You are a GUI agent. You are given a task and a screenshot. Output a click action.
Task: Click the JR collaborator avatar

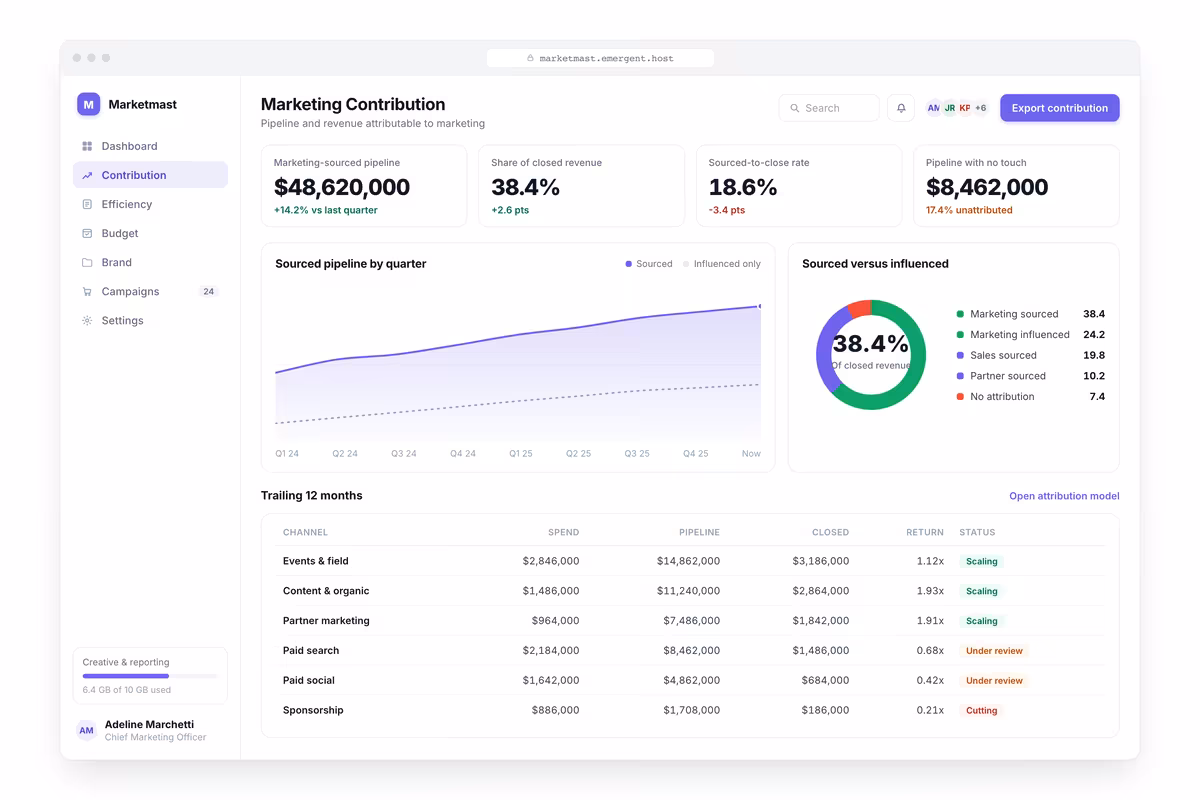click(949, 108)
